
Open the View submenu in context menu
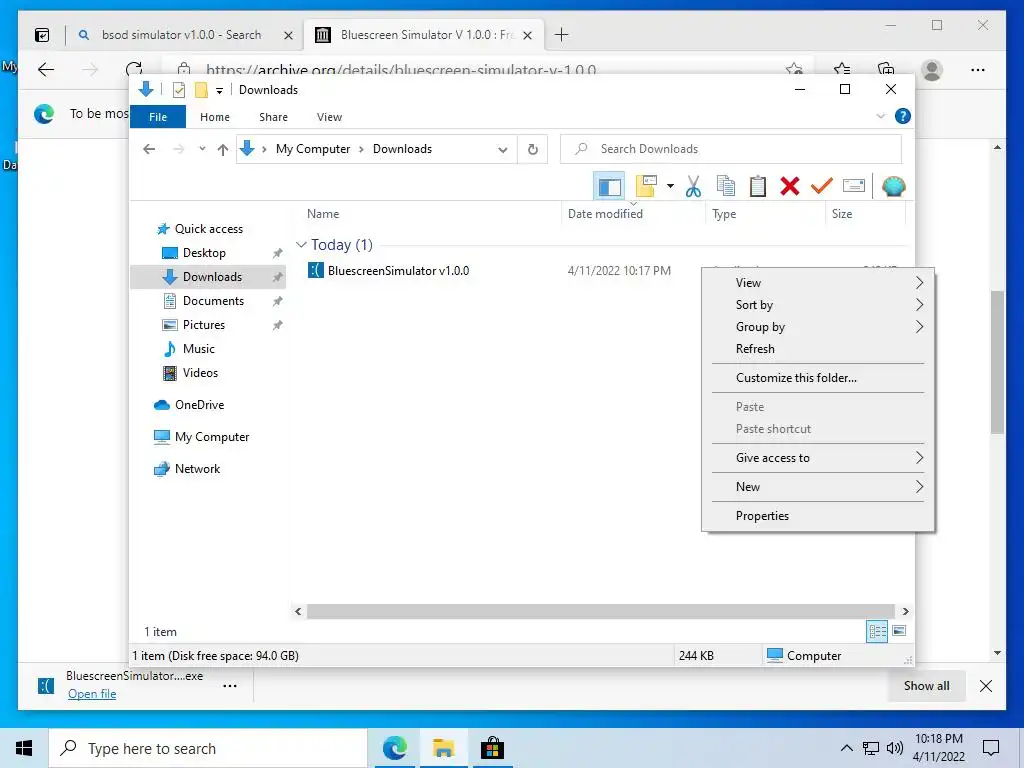tap(818, 283)
